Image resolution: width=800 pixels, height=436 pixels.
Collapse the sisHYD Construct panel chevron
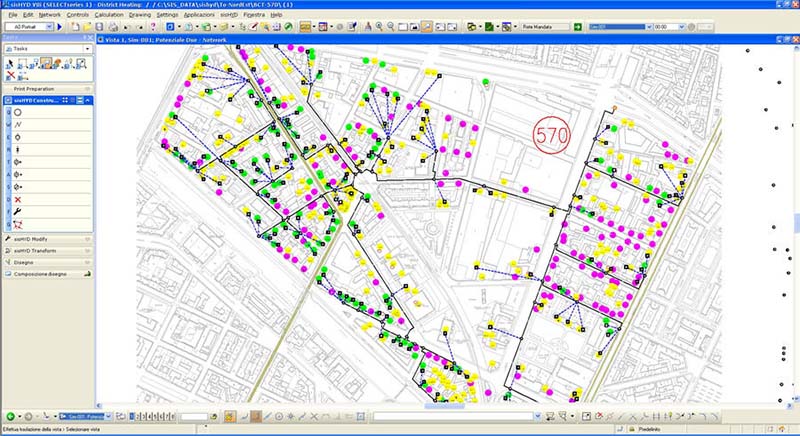(x=88, y=100)
